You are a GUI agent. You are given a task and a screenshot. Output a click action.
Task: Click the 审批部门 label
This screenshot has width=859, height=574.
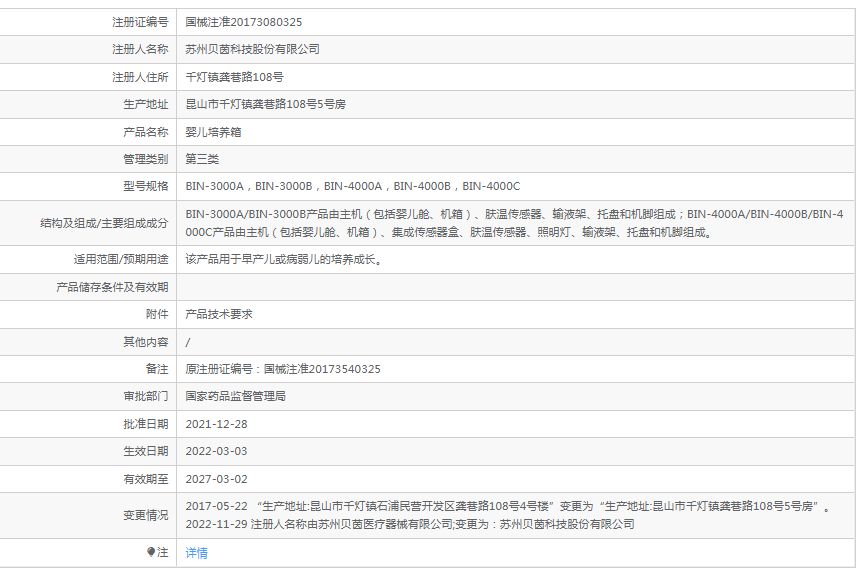(146, 396)
